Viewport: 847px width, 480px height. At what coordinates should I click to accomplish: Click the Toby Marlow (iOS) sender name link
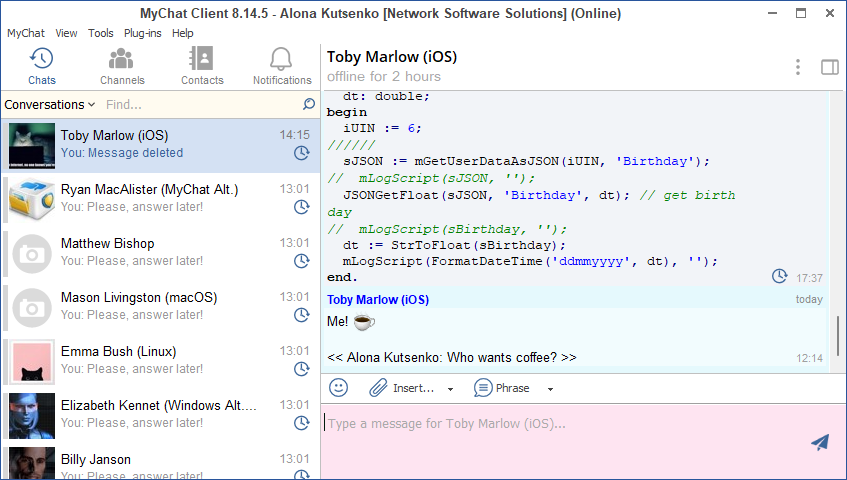click(x=378, y=300)
